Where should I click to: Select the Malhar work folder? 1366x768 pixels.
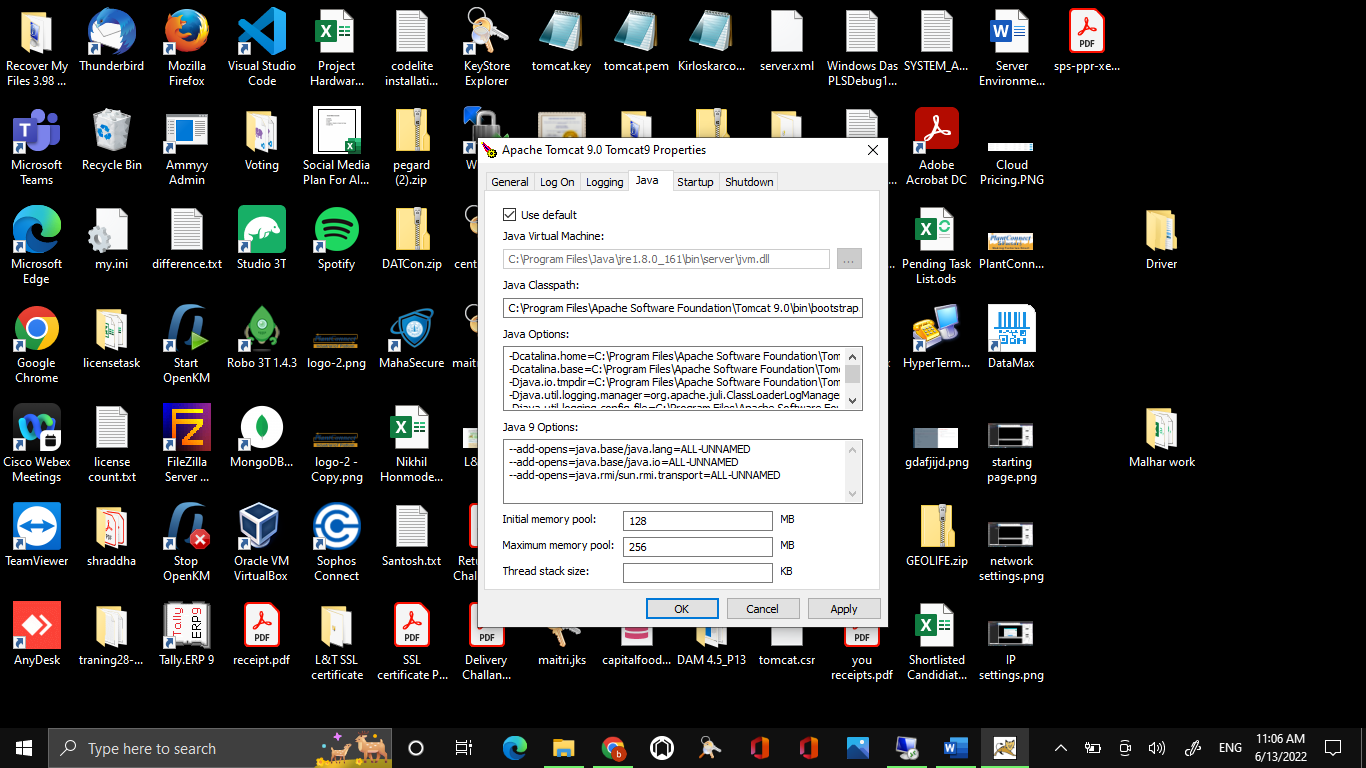(1162, 437)
